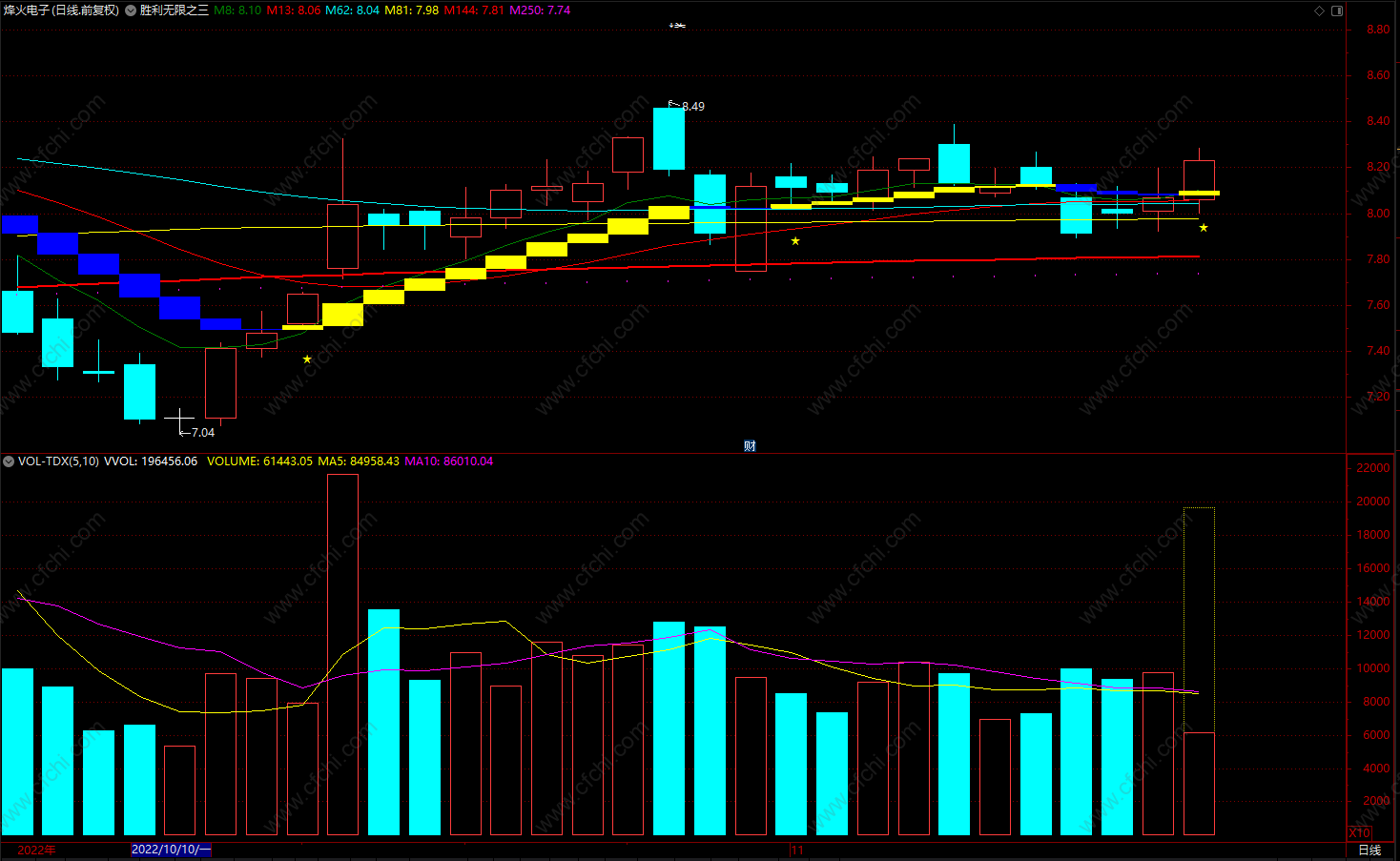Click the 11 month marker on the time axis
This screenshot has height=861, width=1400.
point(797,850)
